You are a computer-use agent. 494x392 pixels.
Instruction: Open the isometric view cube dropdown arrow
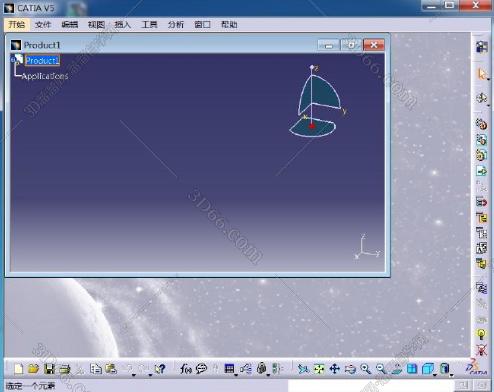click(435, 375)
